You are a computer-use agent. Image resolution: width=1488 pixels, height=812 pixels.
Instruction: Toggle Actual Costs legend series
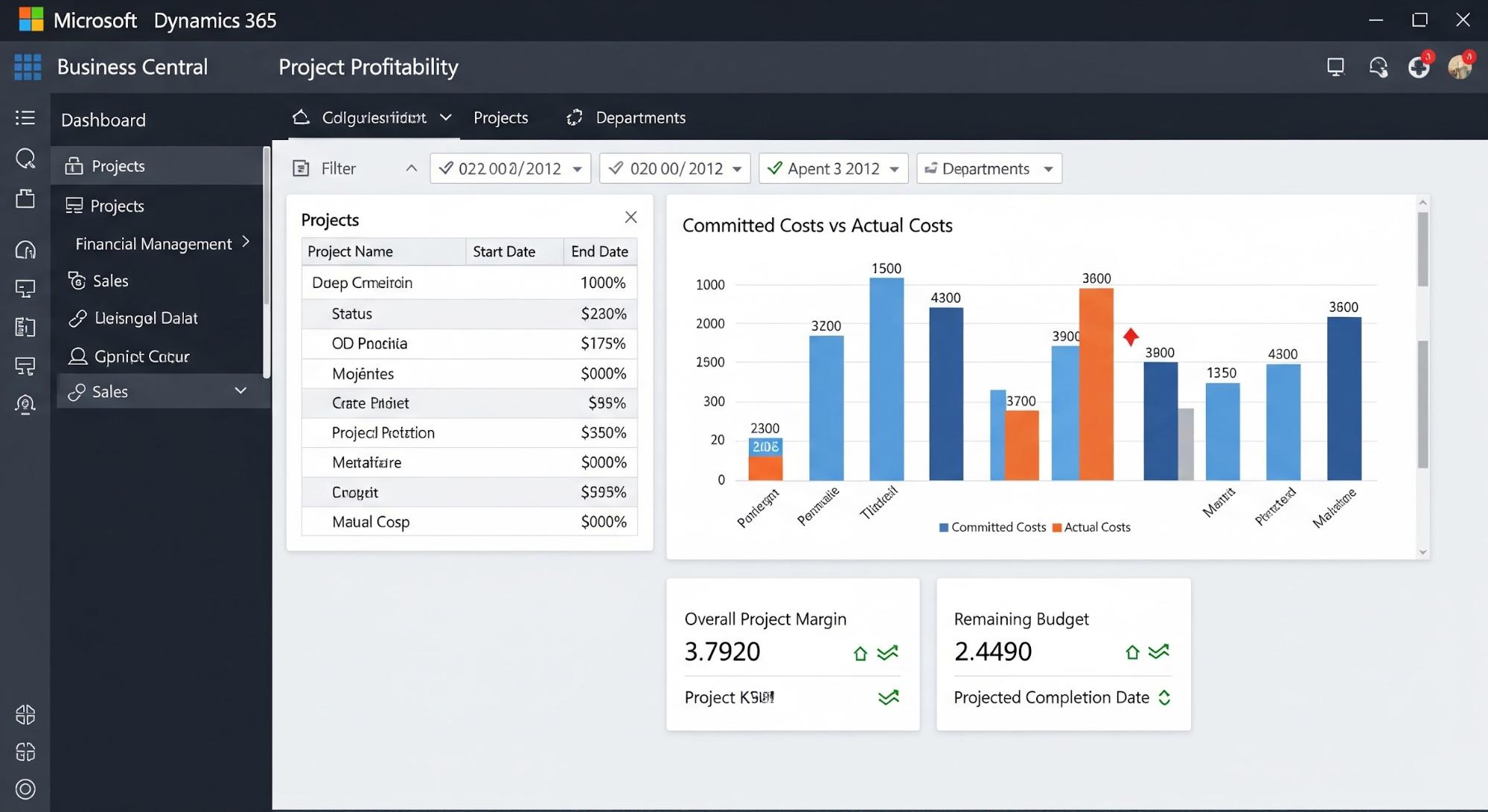(x=1091, y=527)
